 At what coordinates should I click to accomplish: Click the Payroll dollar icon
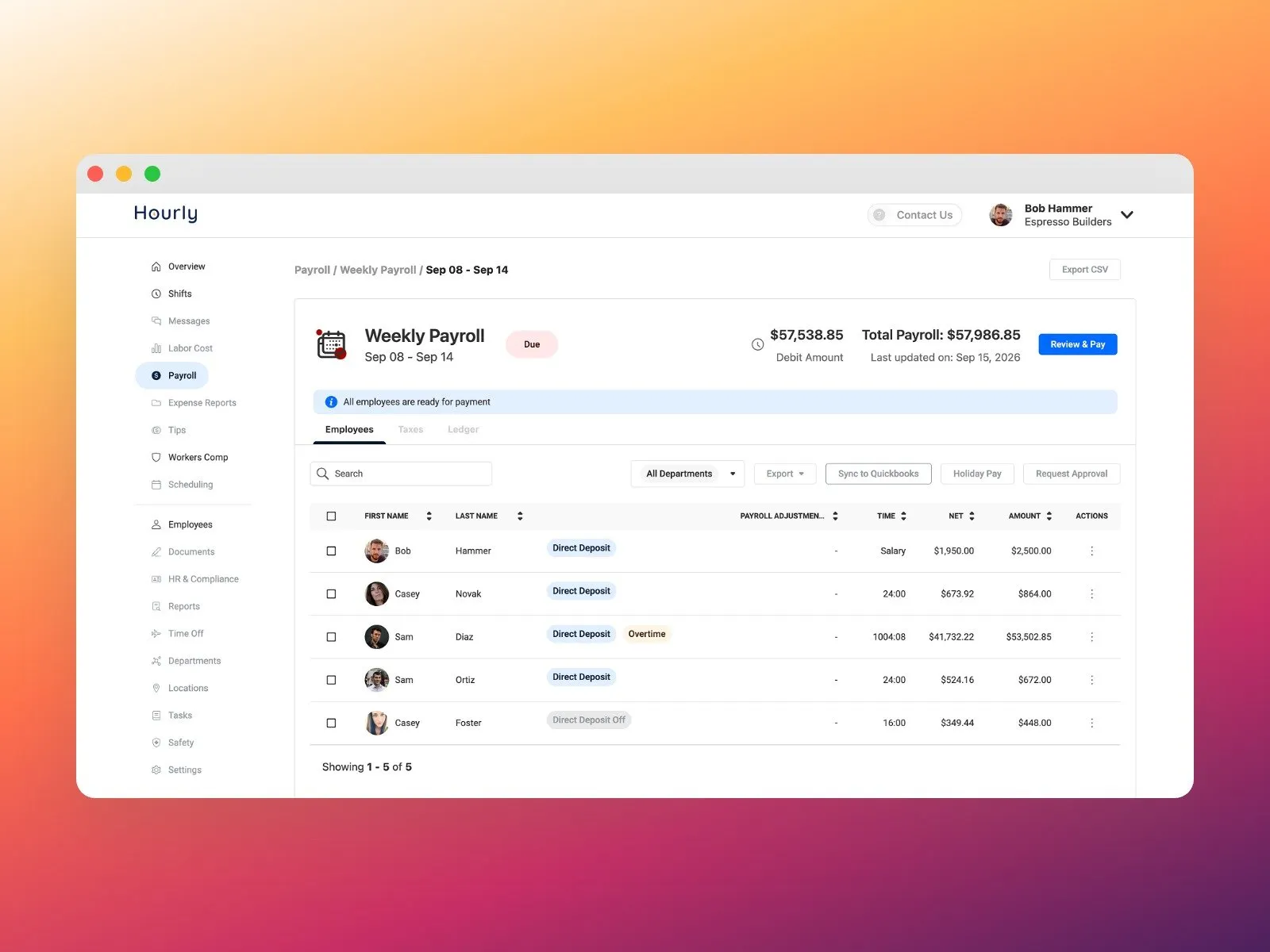(x=156, y=376)
